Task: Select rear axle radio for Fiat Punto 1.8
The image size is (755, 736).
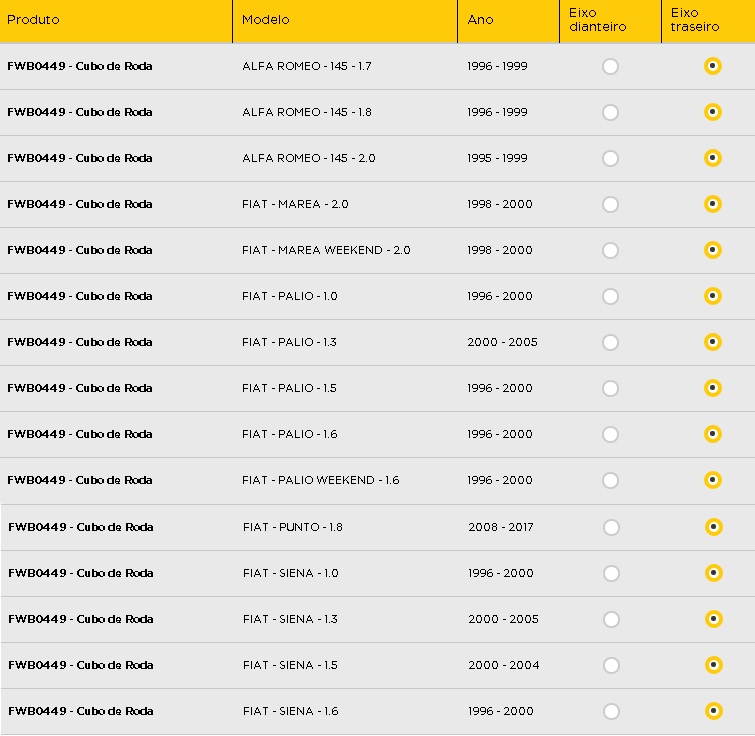Action: 714,527
